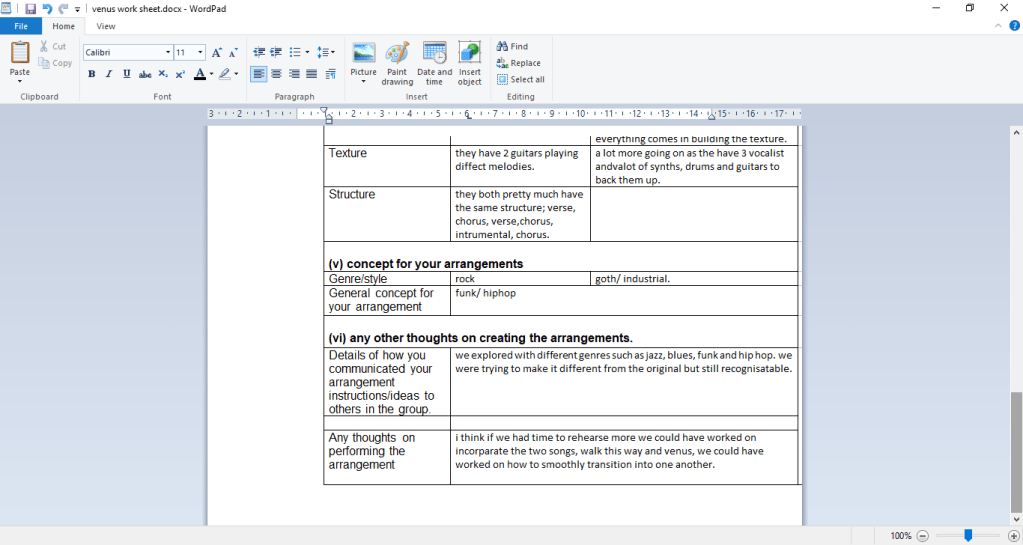Expand the line spacing options
This screenshot has width=1023, height=545.
[x=327, y=52]
